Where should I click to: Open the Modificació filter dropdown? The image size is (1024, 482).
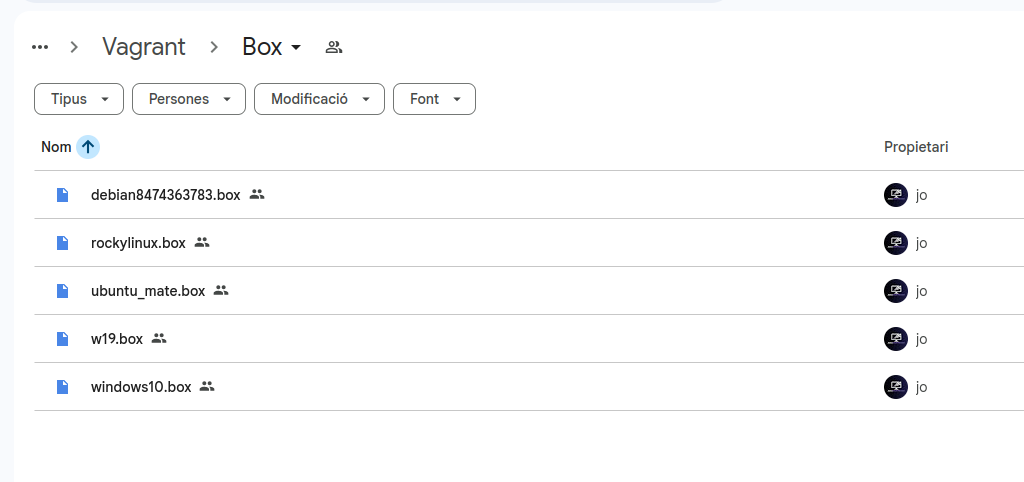tap(319, 99)
